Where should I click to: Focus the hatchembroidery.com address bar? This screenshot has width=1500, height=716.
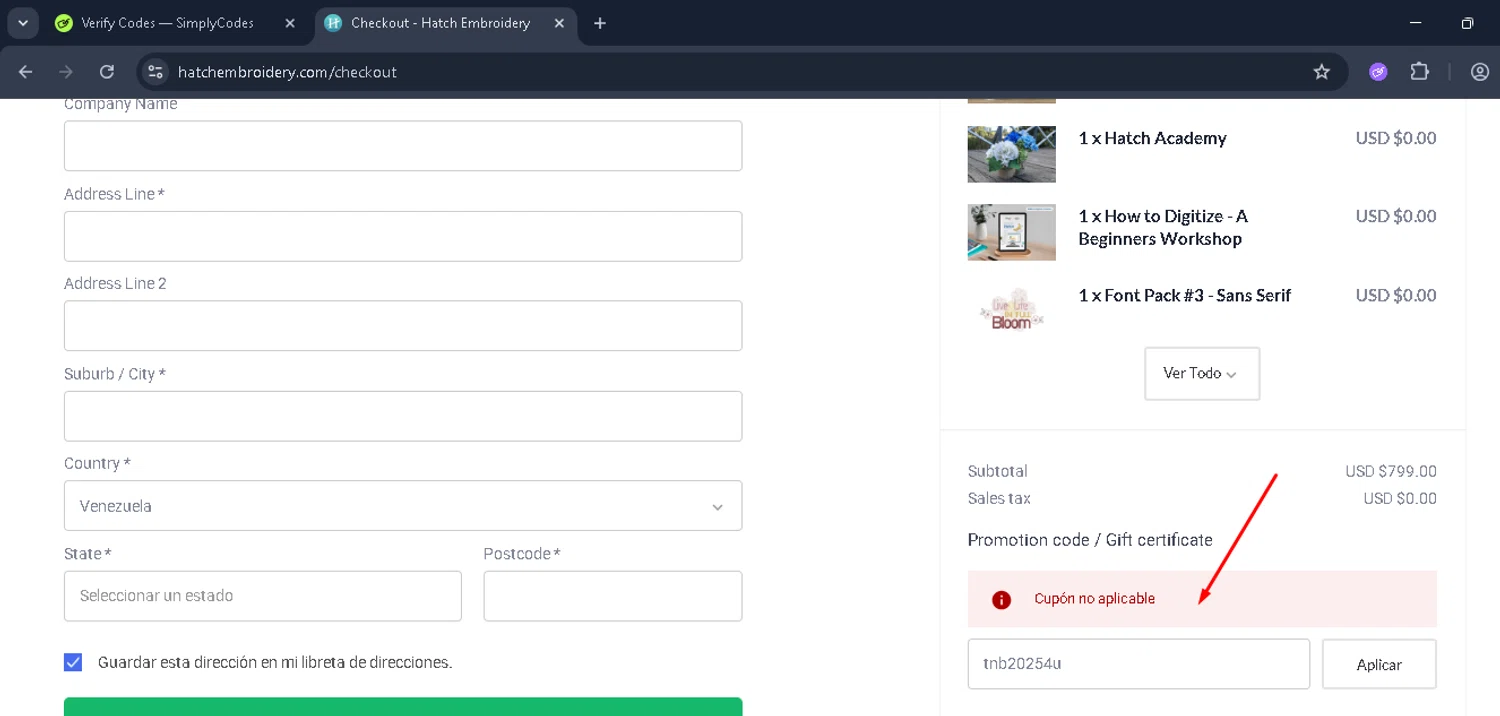740,72
